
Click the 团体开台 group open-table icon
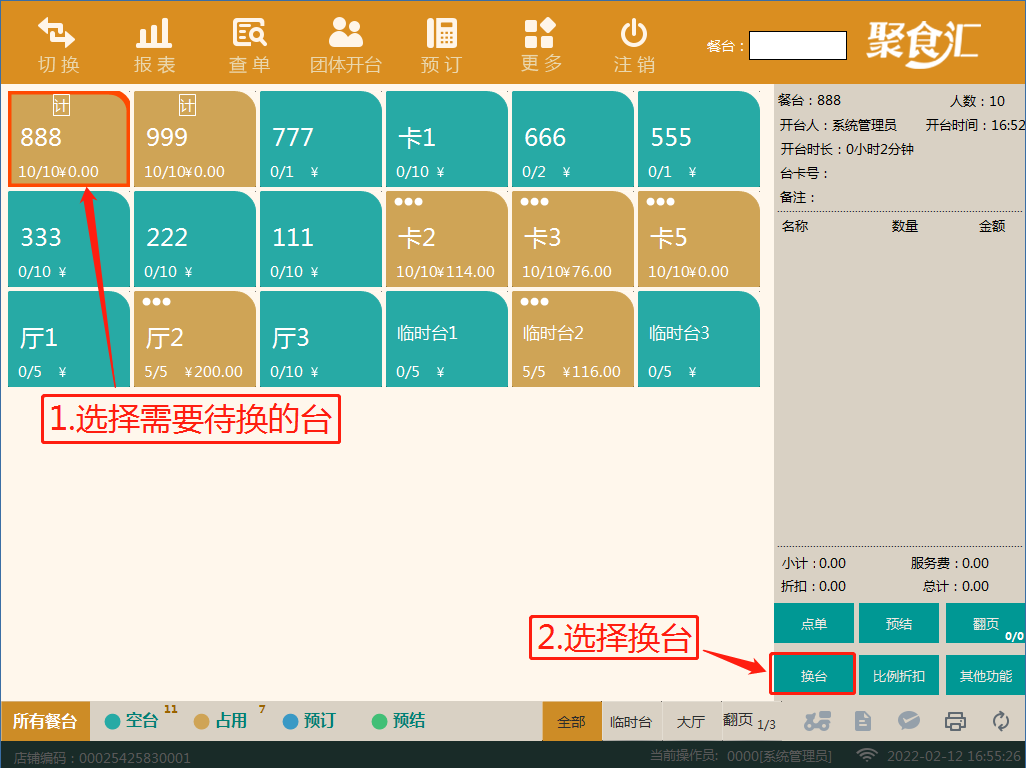click(345, 33)
